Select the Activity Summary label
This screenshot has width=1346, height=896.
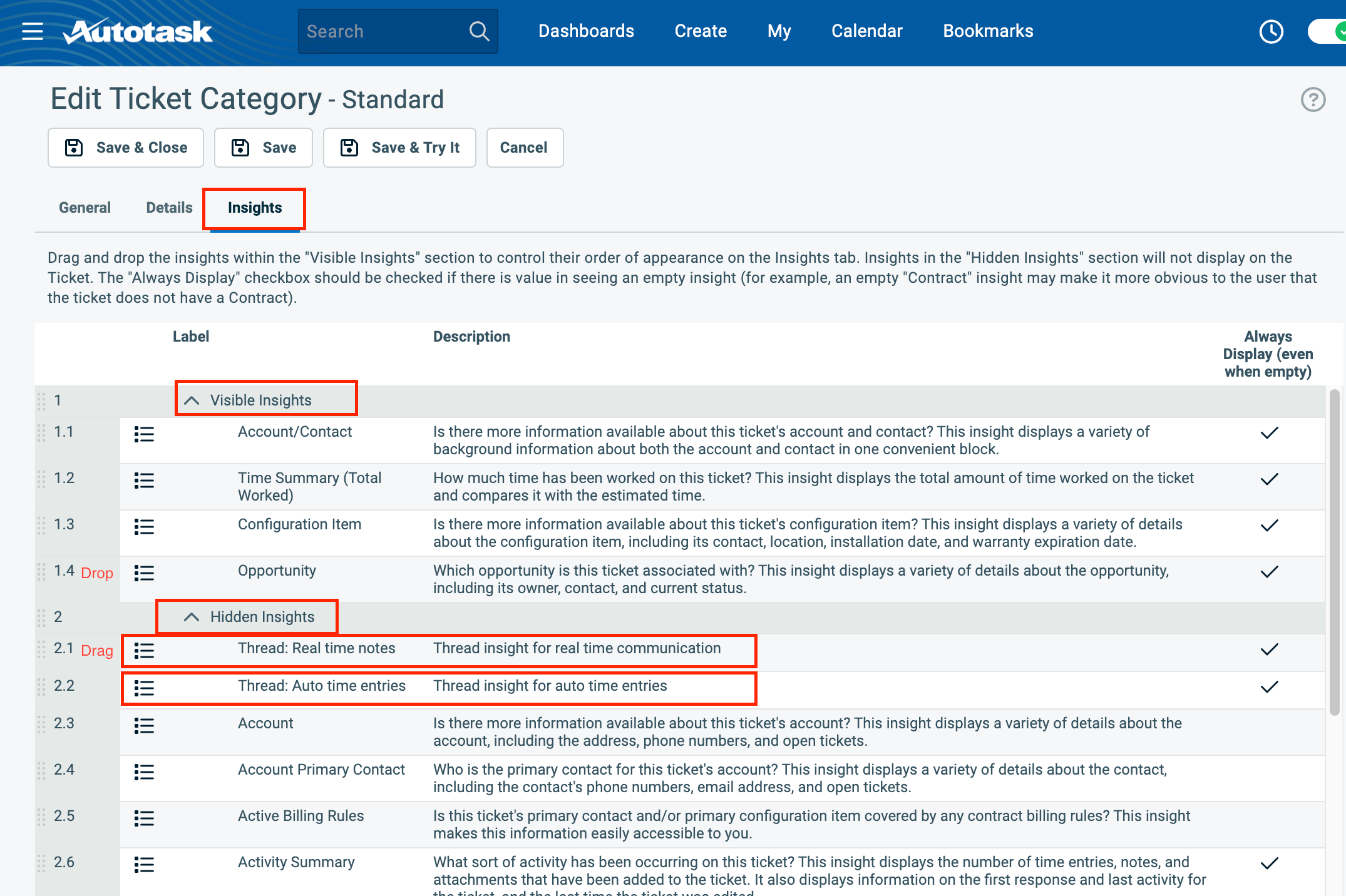(x=296, y=862)
